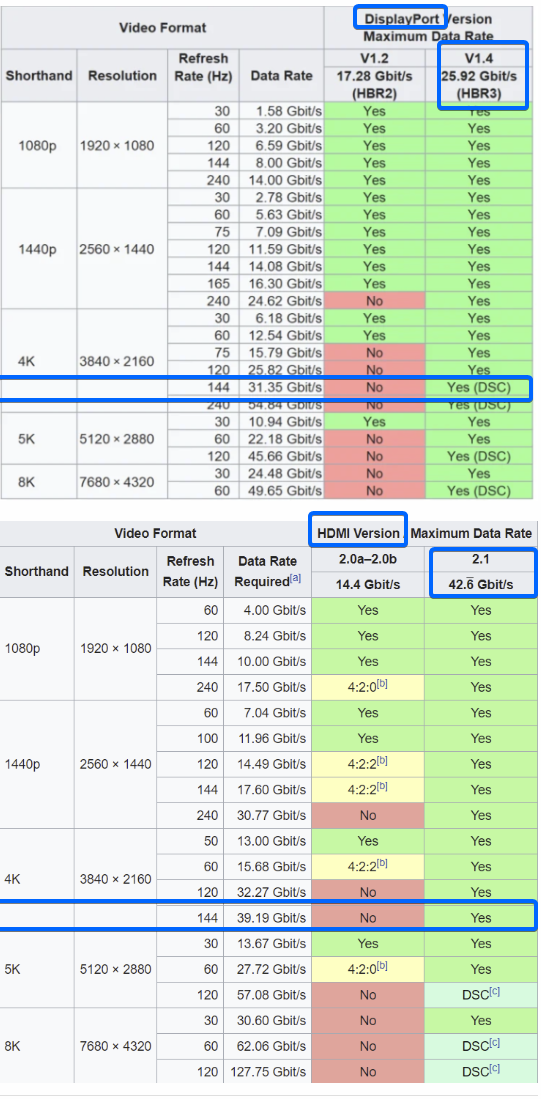Open footnote [b] in the 27.72 Gbit/s row

point(382,965)
